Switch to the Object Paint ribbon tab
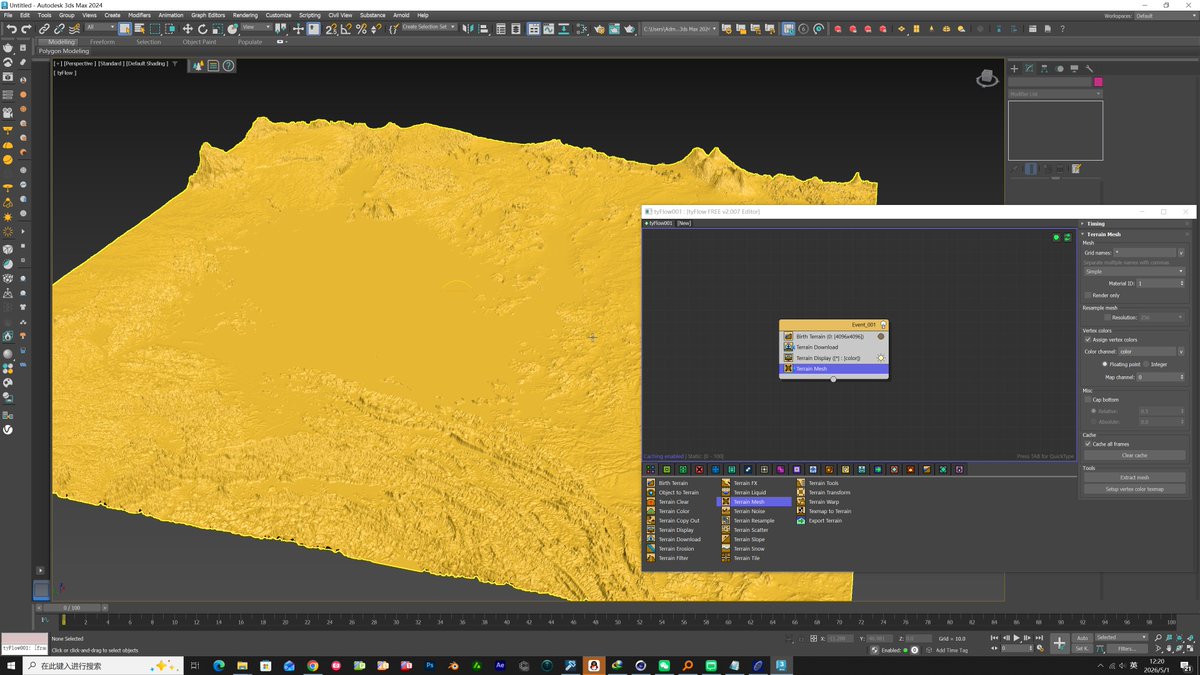 click(199, 42)
